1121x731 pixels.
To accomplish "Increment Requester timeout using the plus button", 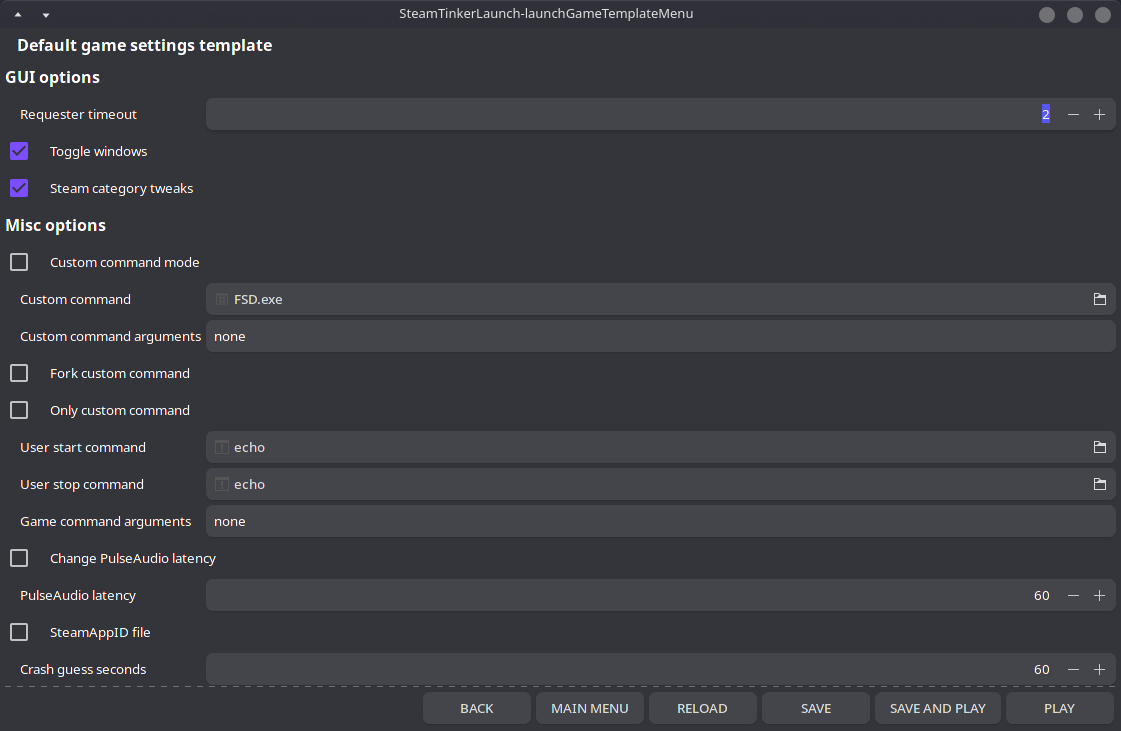I will click(1099, 114).
